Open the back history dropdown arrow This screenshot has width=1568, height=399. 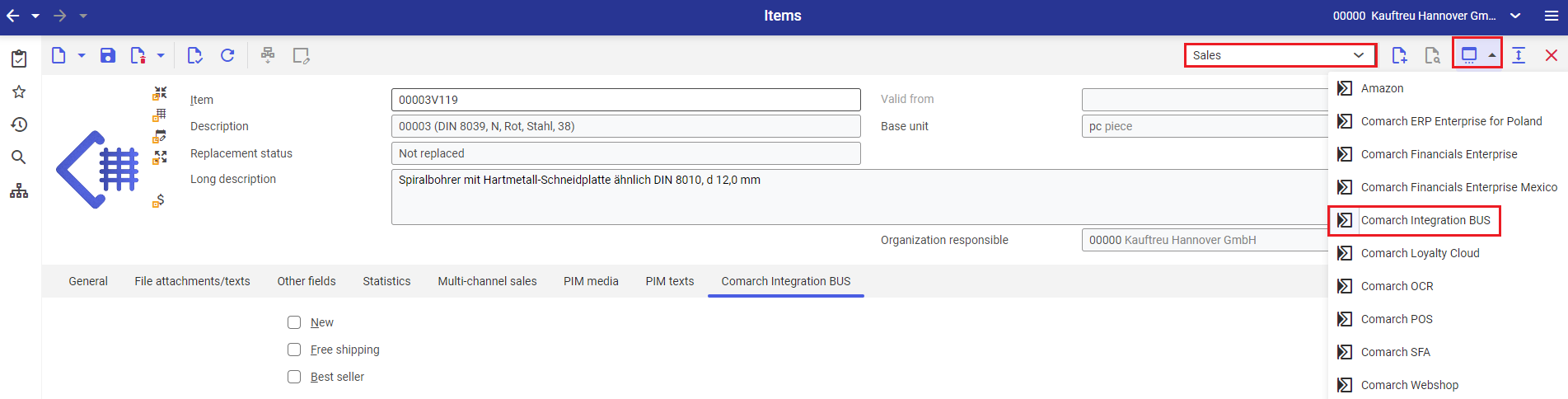coord(35,16)
